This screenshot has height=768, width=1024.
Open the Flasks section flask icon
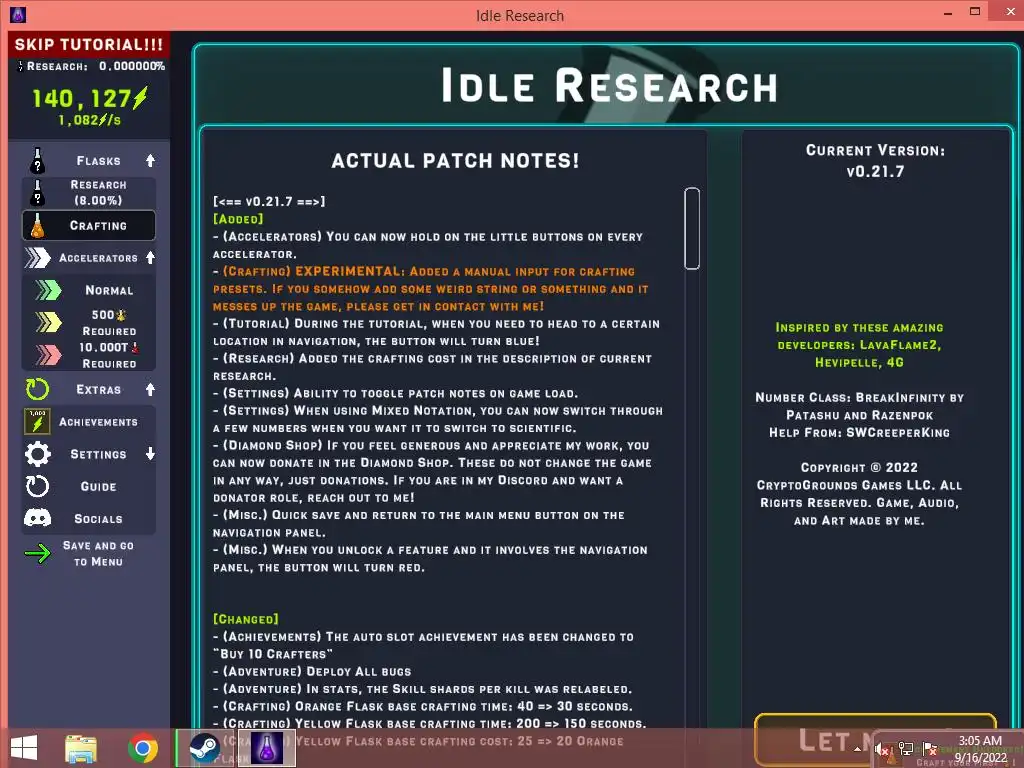(x=37, y=161)
